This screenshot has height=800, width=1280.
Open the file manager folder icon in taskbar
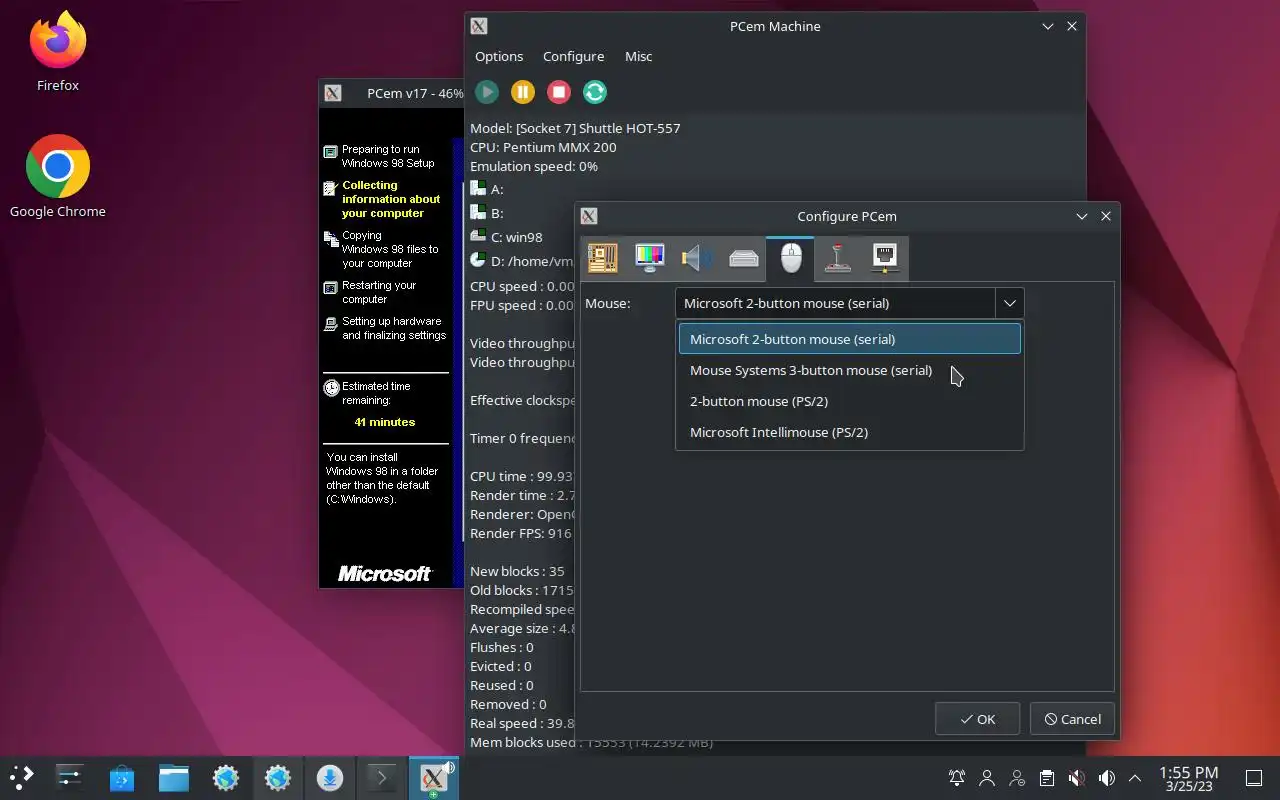point(174,777)
